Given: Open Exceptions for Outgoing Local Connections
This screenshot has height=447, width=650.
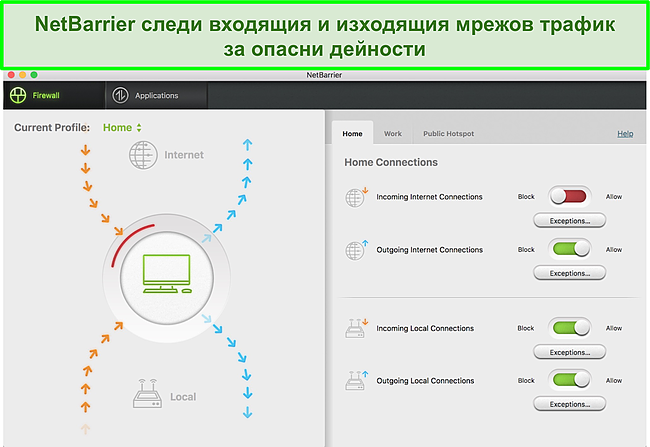Looking at the screenshot, I should coord(570,404).
